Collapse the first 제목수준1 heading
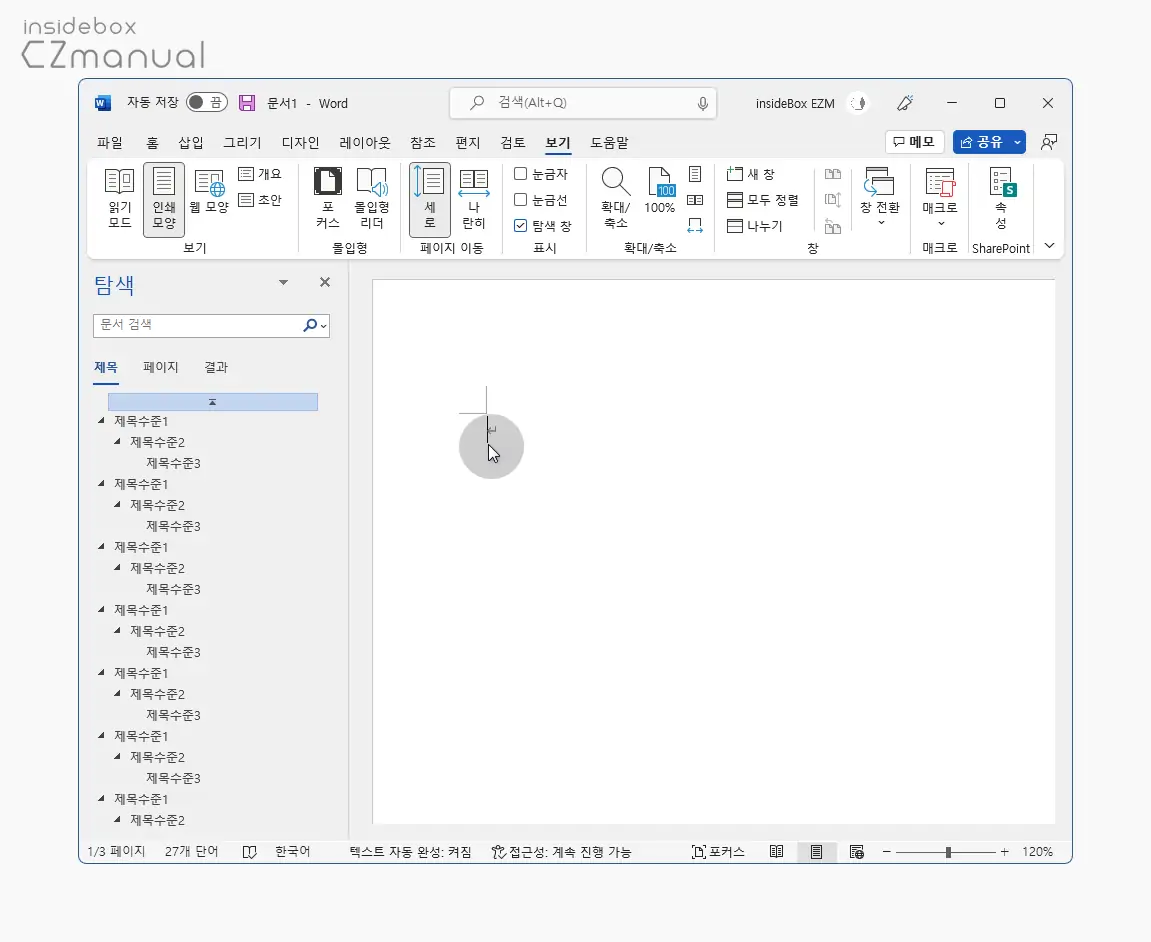This screenshot has height=942, width=1151. pyautogui.click(x=101, y=421)
